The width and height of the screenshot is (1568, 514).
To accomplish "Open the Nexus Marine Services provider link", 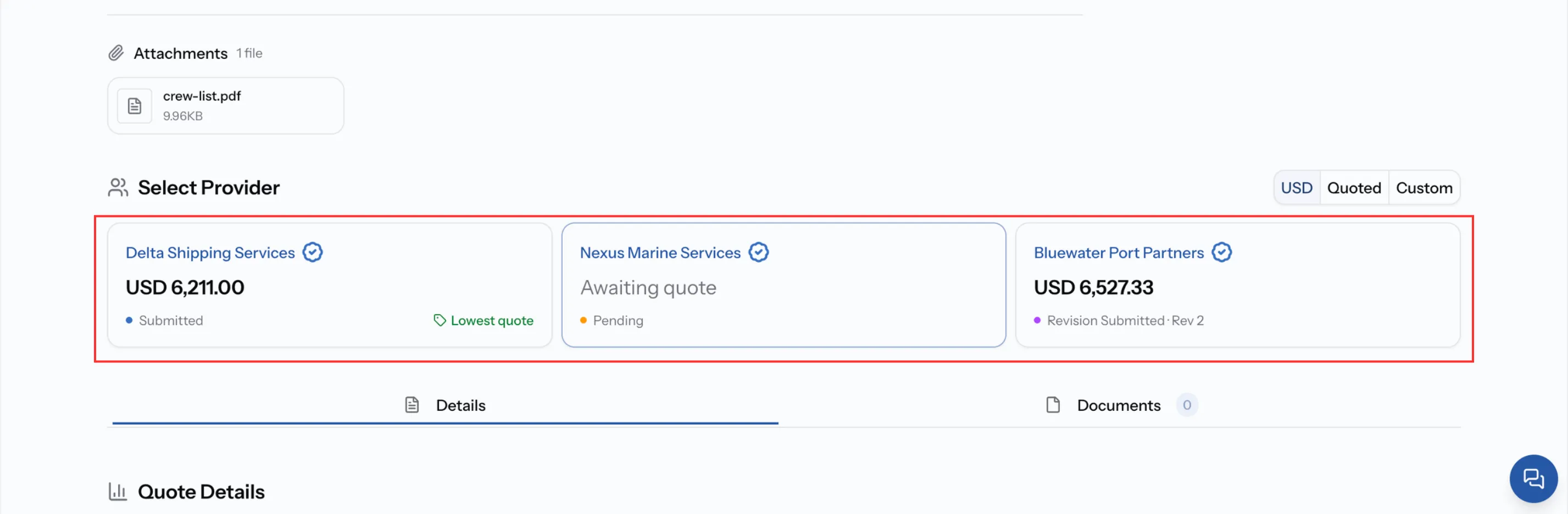I will point(660,253).
